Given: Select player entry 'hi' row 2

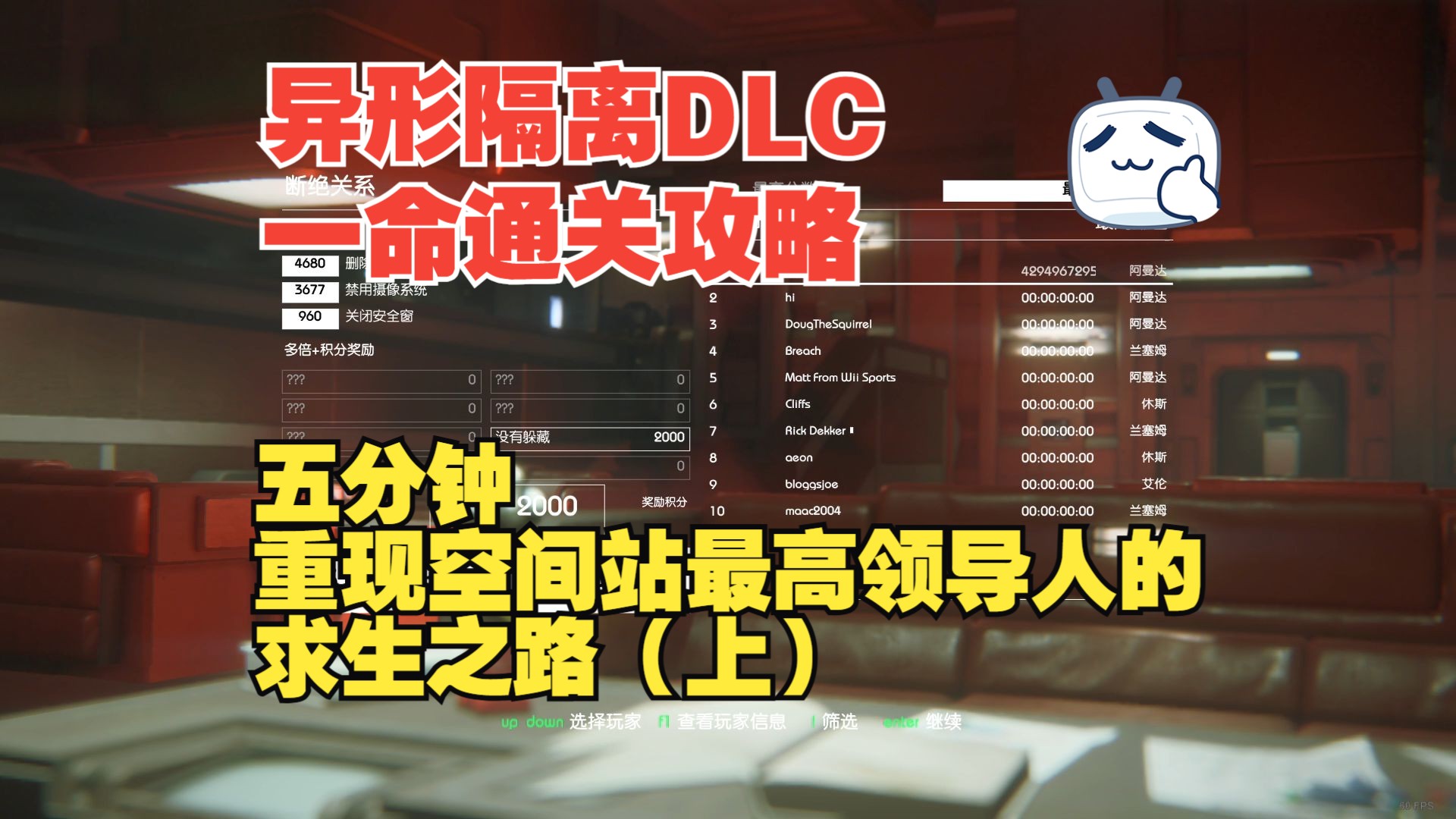Looking at the screenshot, I should (x=791, y=299).
